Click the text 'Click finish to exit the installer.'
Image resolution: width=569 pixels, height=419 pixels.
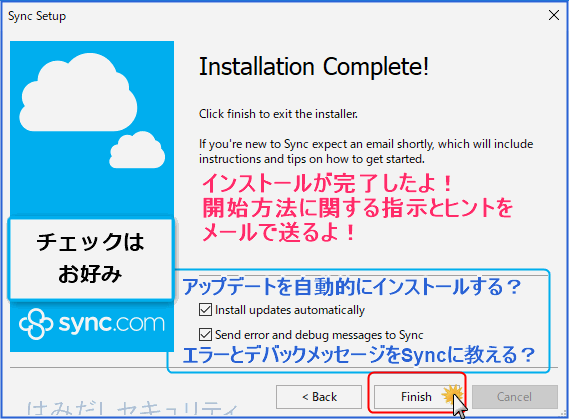coord(278,114)
